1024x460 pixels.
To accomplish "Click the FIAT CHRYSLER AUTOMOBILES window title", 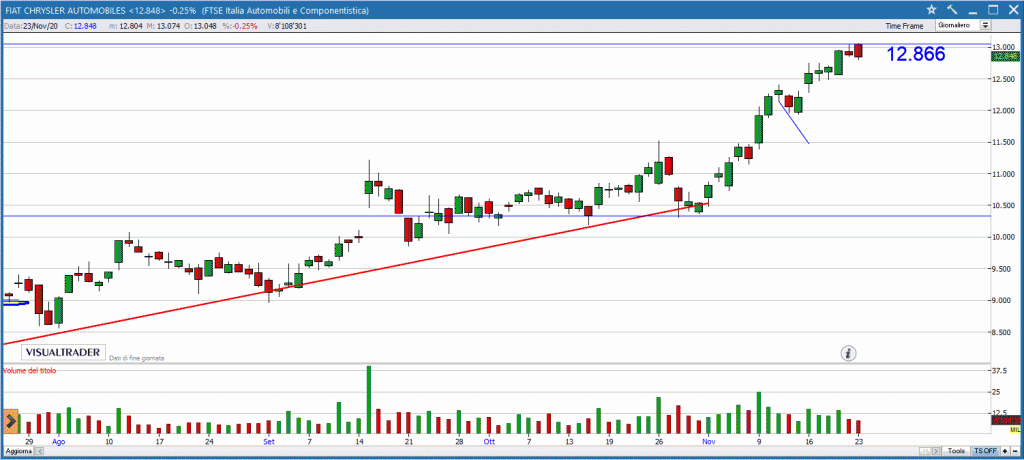I will [x=187, y=10].
